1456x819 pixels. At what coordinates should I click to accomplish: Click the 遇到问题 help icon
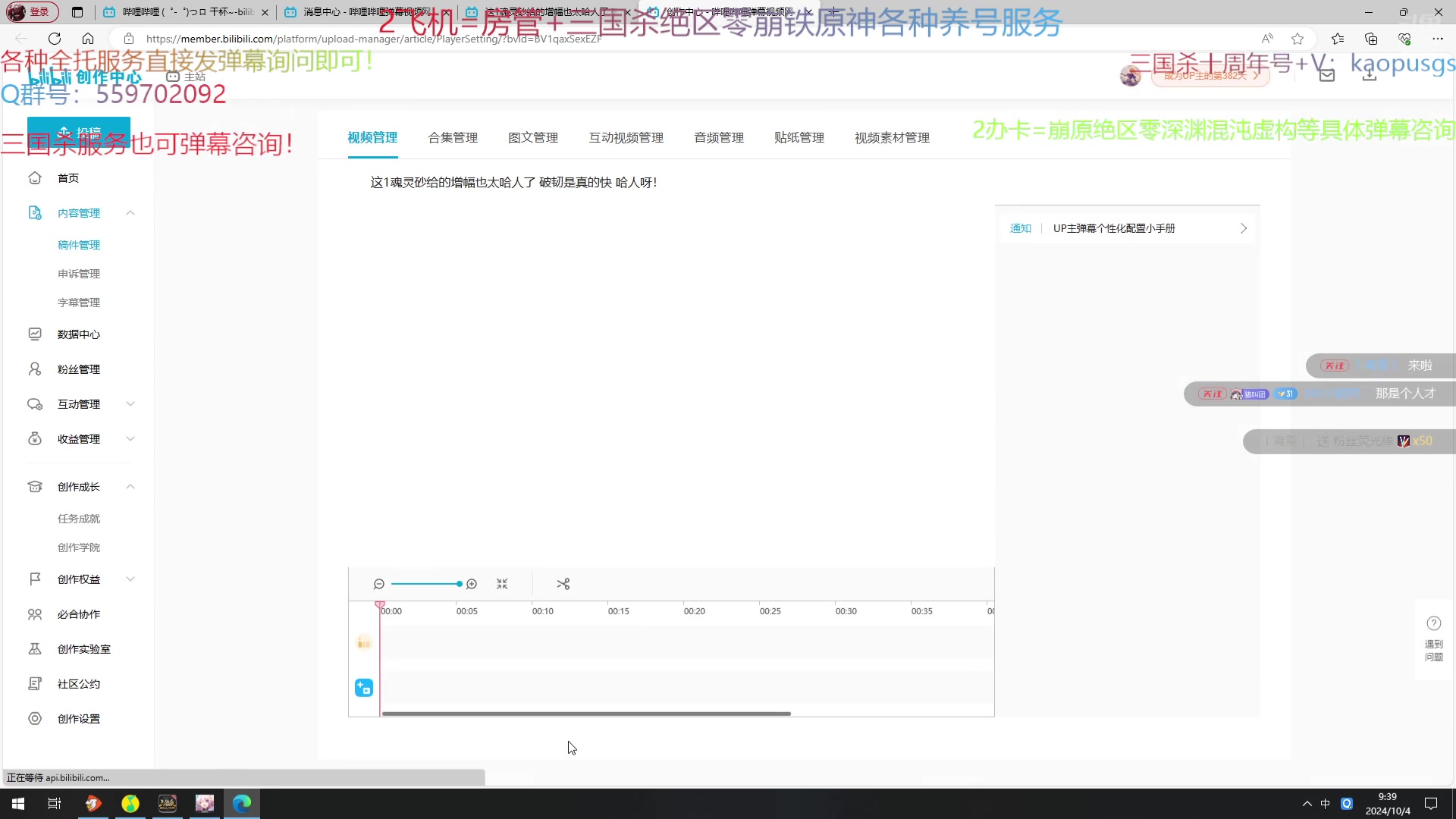pyautogui.click(x=1434, y=639)
